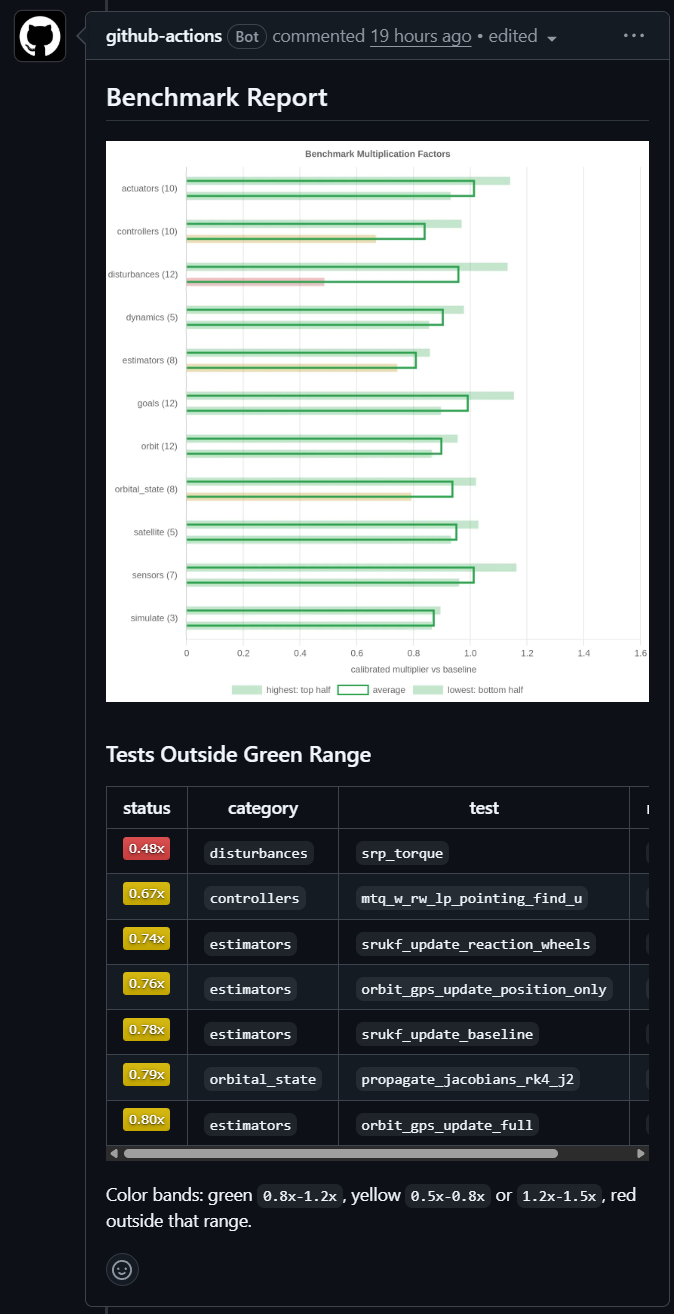674x1314 pixels.
Task: Click the test column header
Action: [x=484, y=808]
